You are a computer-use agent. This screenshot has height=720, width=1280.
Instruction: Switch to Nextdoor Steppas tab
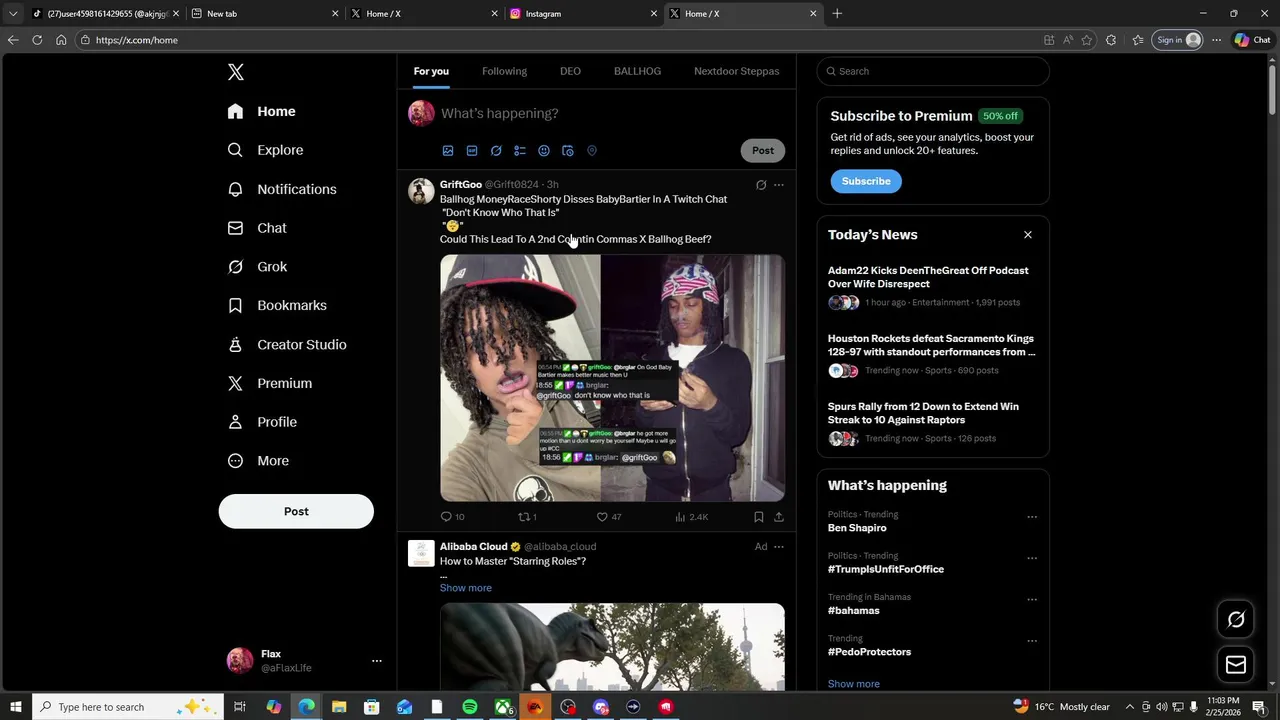(737, 71)
